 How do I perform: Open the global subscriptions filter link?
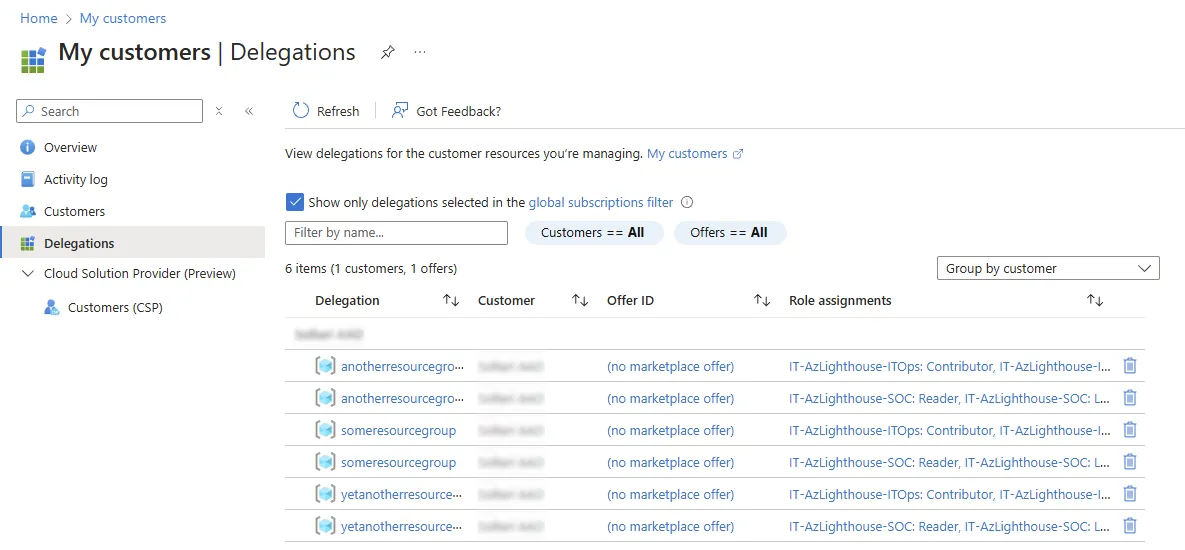click(600, 202)
